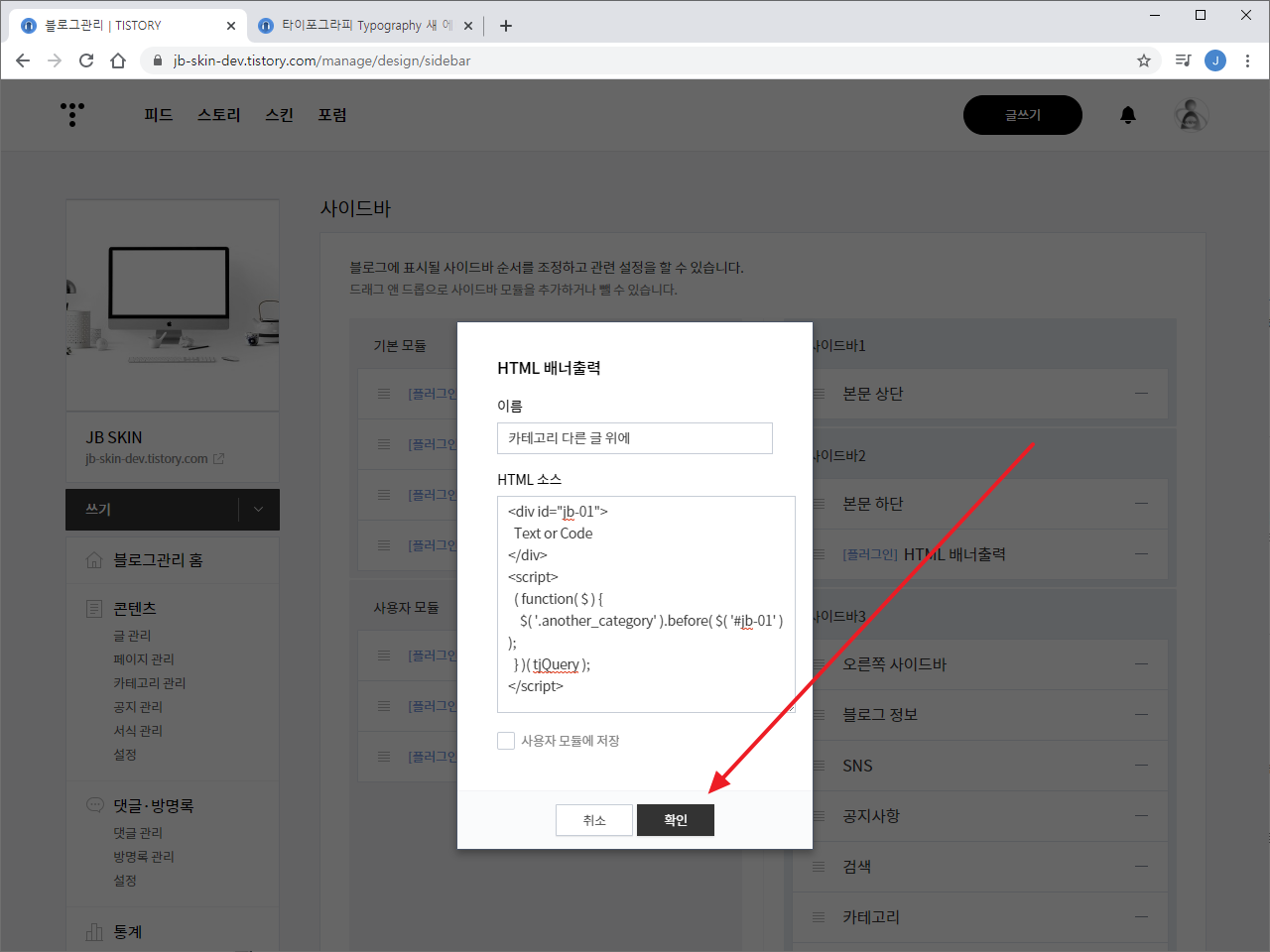Go to 댓글 관리 in the sidebar

click(138, 833)
